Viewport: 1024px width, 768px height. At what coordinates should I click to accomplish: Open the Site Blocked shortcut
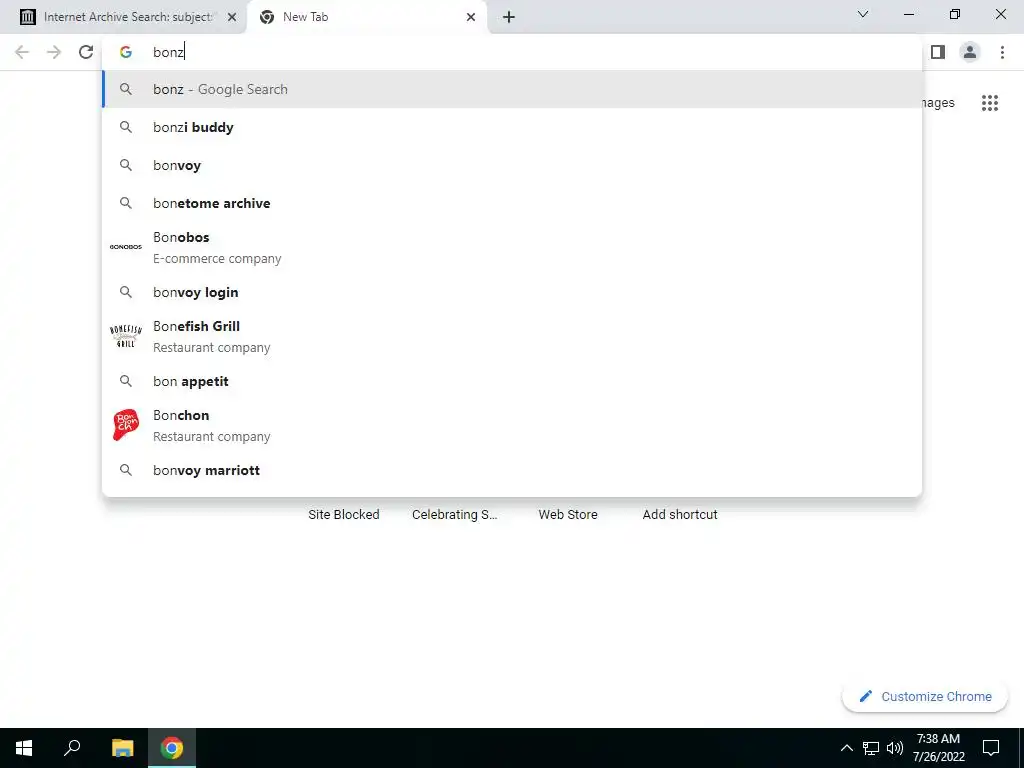click(344, 515)
